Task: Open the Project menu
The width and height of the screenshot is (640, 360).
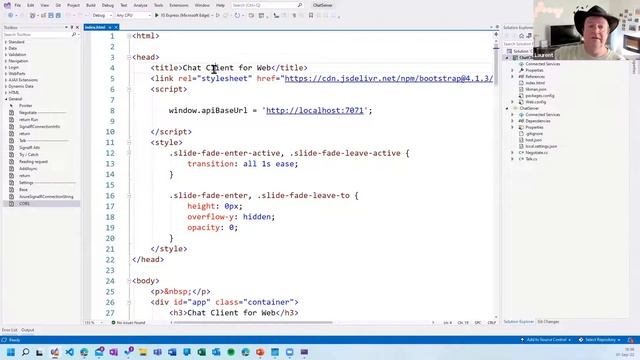Action: (73, 5)
